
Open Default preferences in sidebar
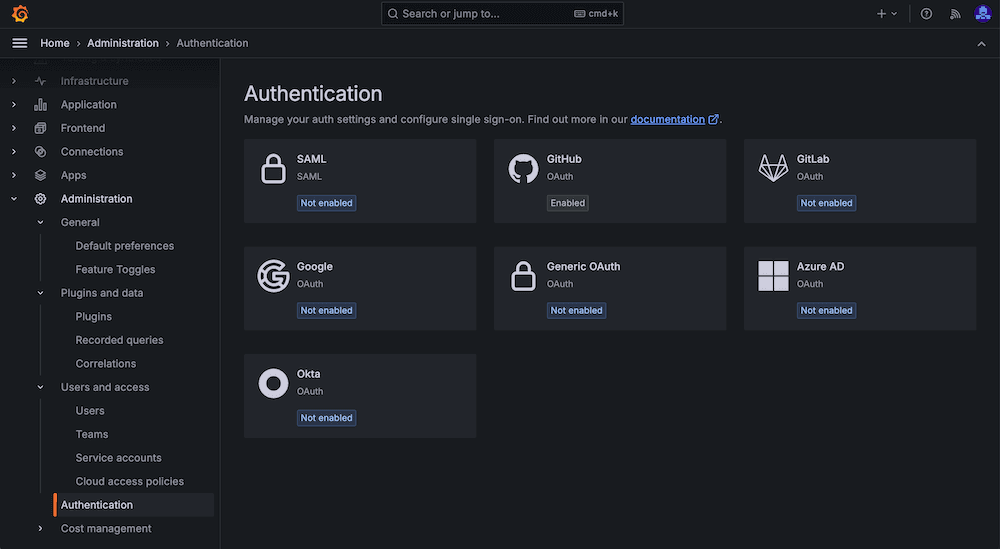tap(124, 246)
